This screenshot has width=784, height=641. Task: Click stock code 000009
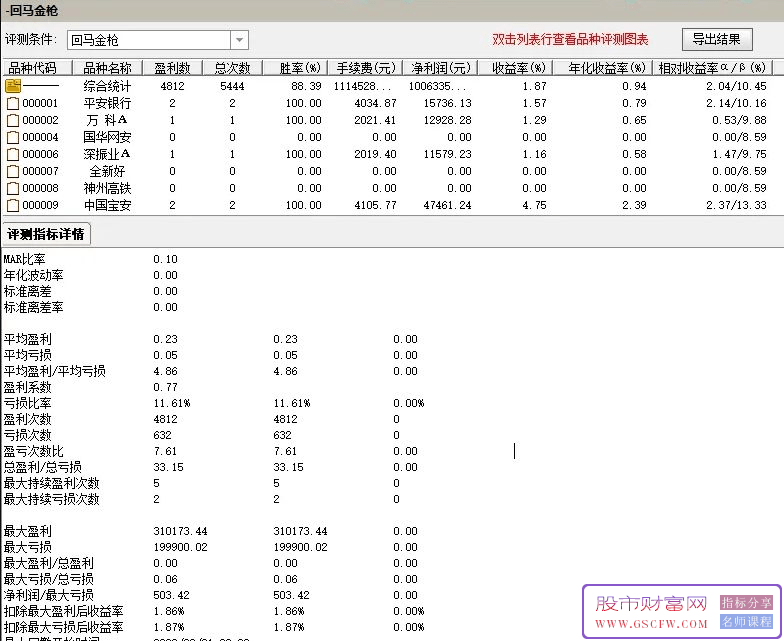[40, 205]
